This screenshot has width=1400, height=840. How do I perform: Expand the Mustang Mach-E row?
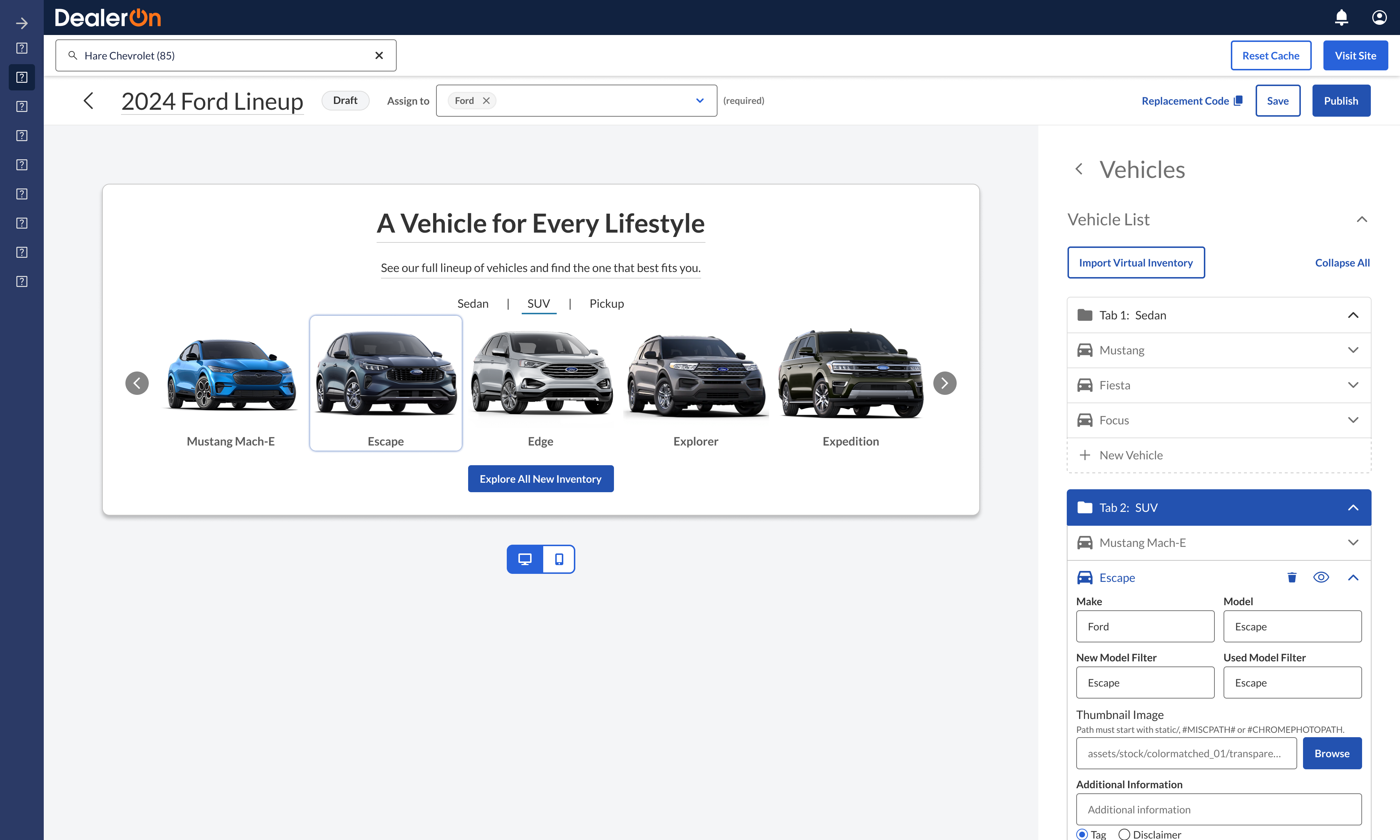[x=1353, y=543]
